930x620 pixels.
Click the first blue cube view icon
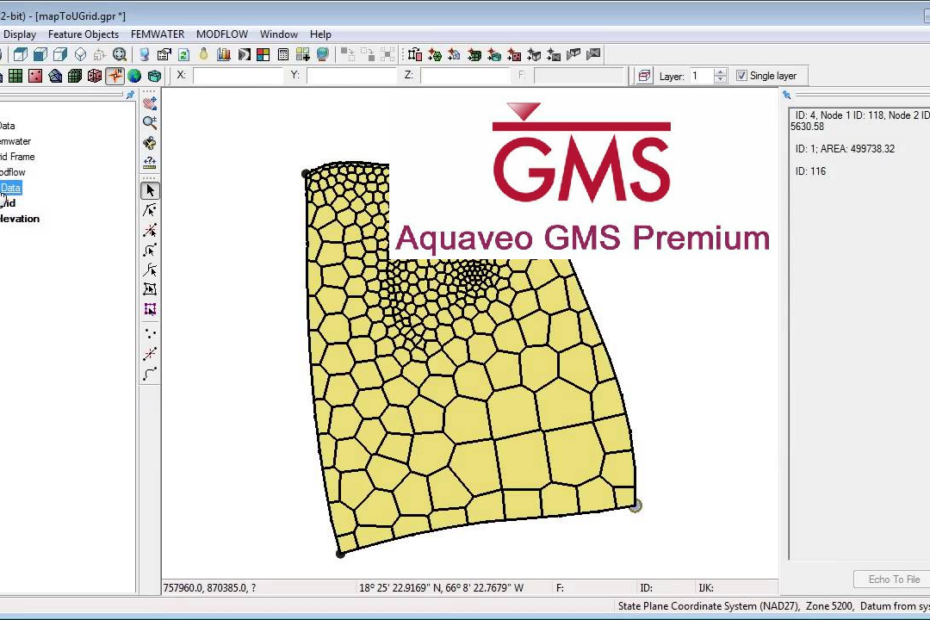pos(21,55)
